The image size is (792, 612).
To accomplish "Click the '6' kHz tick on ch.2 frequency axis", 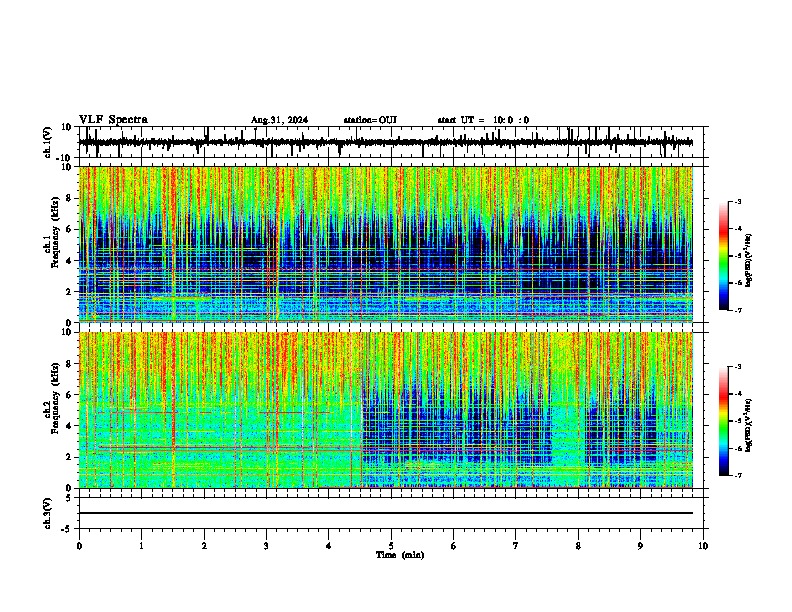I will (x=69, y=395).
